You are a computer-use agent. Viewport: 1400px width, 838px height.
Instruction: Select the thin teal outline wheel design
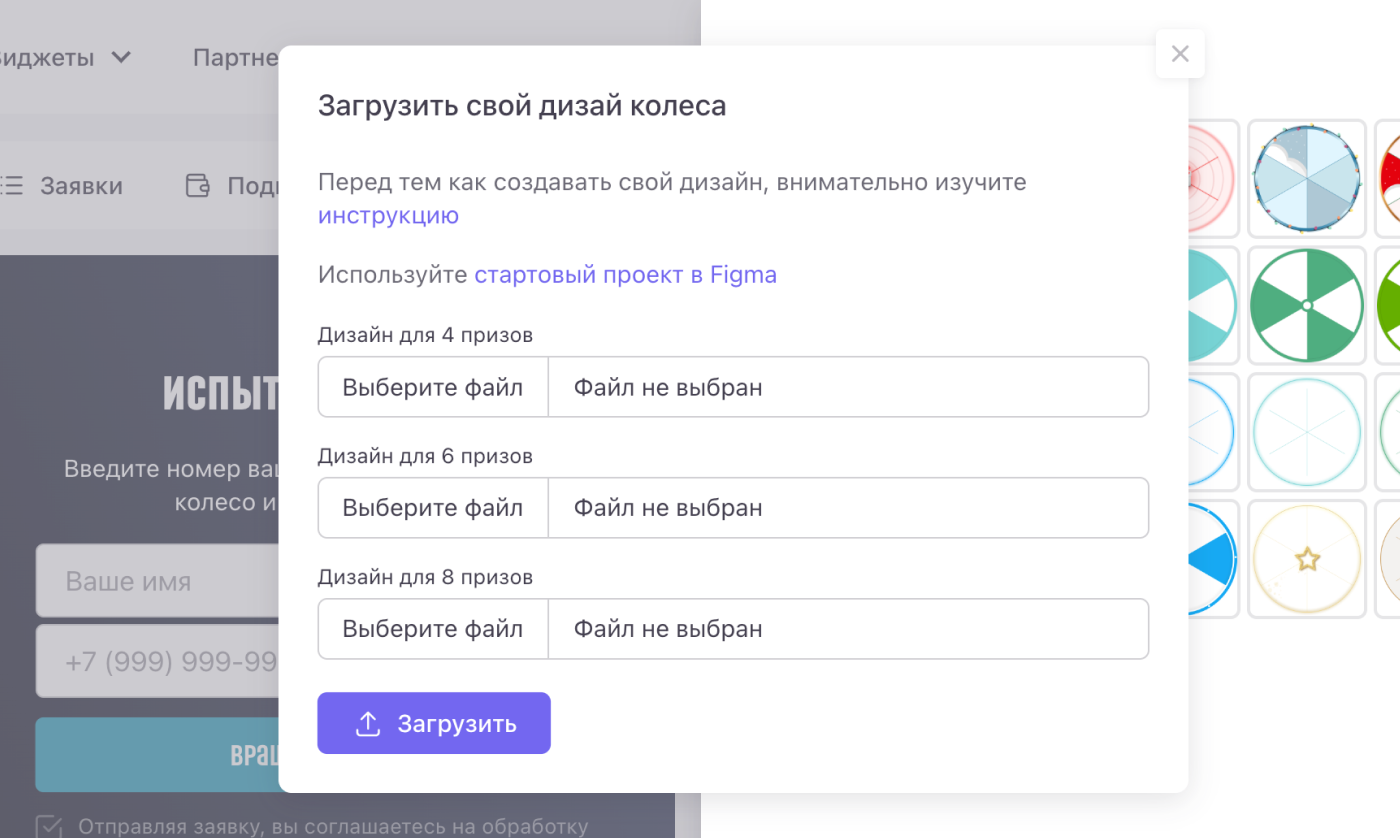pos(1307,432)
